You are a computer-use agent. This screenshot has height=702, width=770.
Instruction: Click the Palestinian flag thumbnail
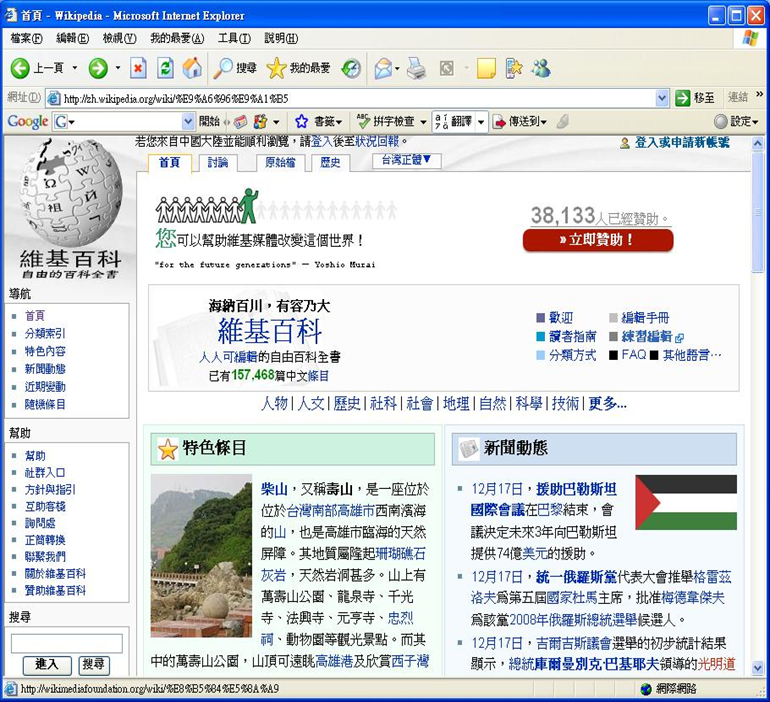686,502
